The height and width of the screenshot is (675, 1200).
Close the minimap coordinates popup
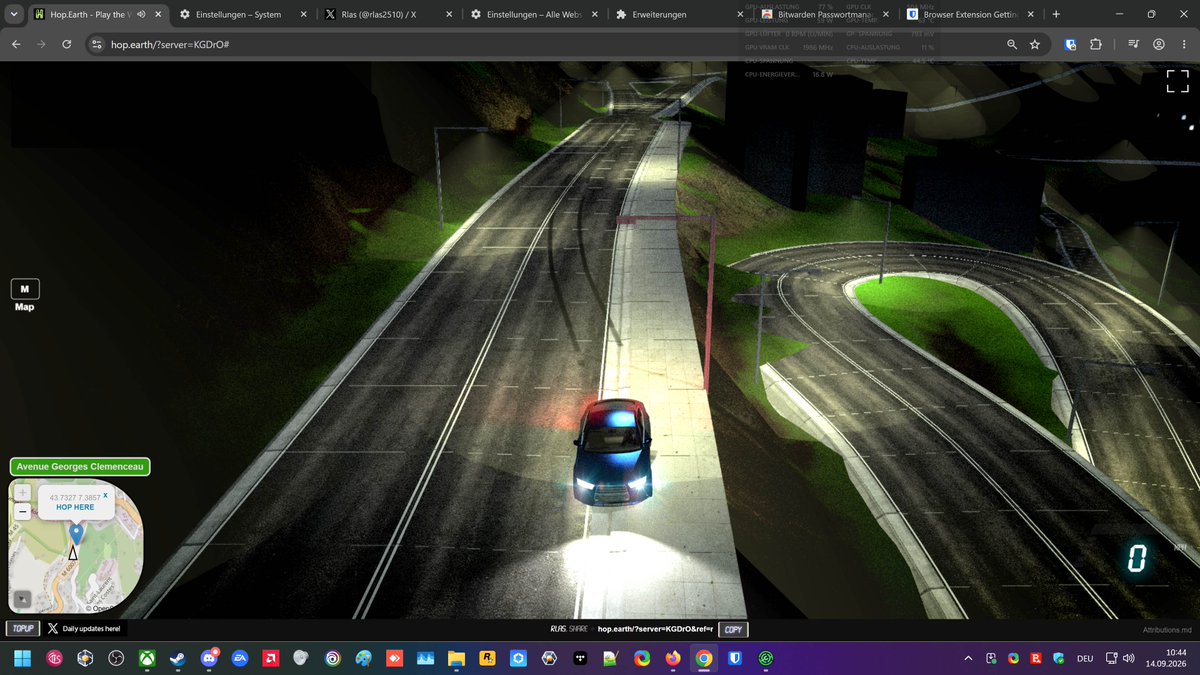105,495
